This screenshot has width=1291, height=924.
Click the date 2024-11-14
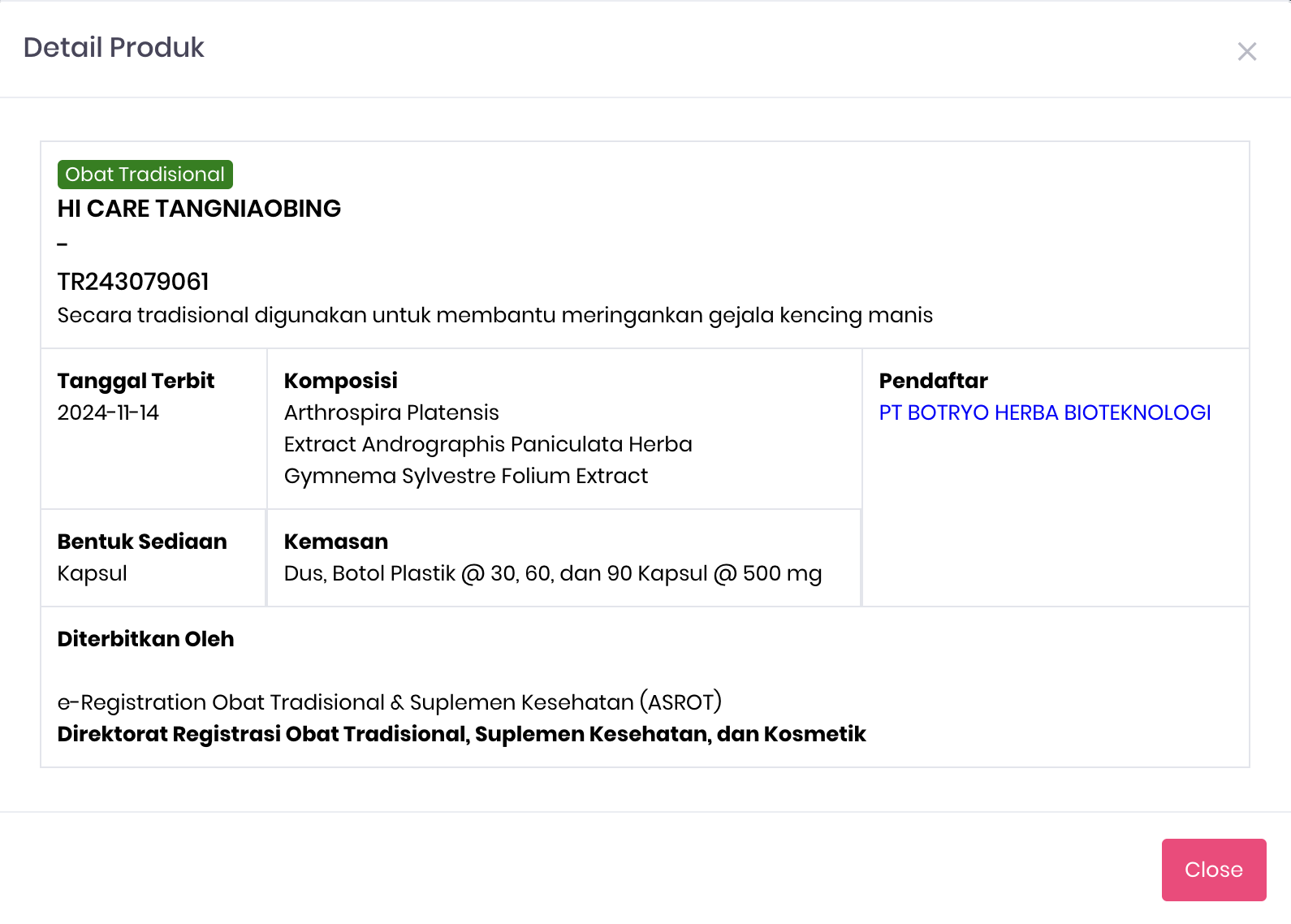click(108, 412)
